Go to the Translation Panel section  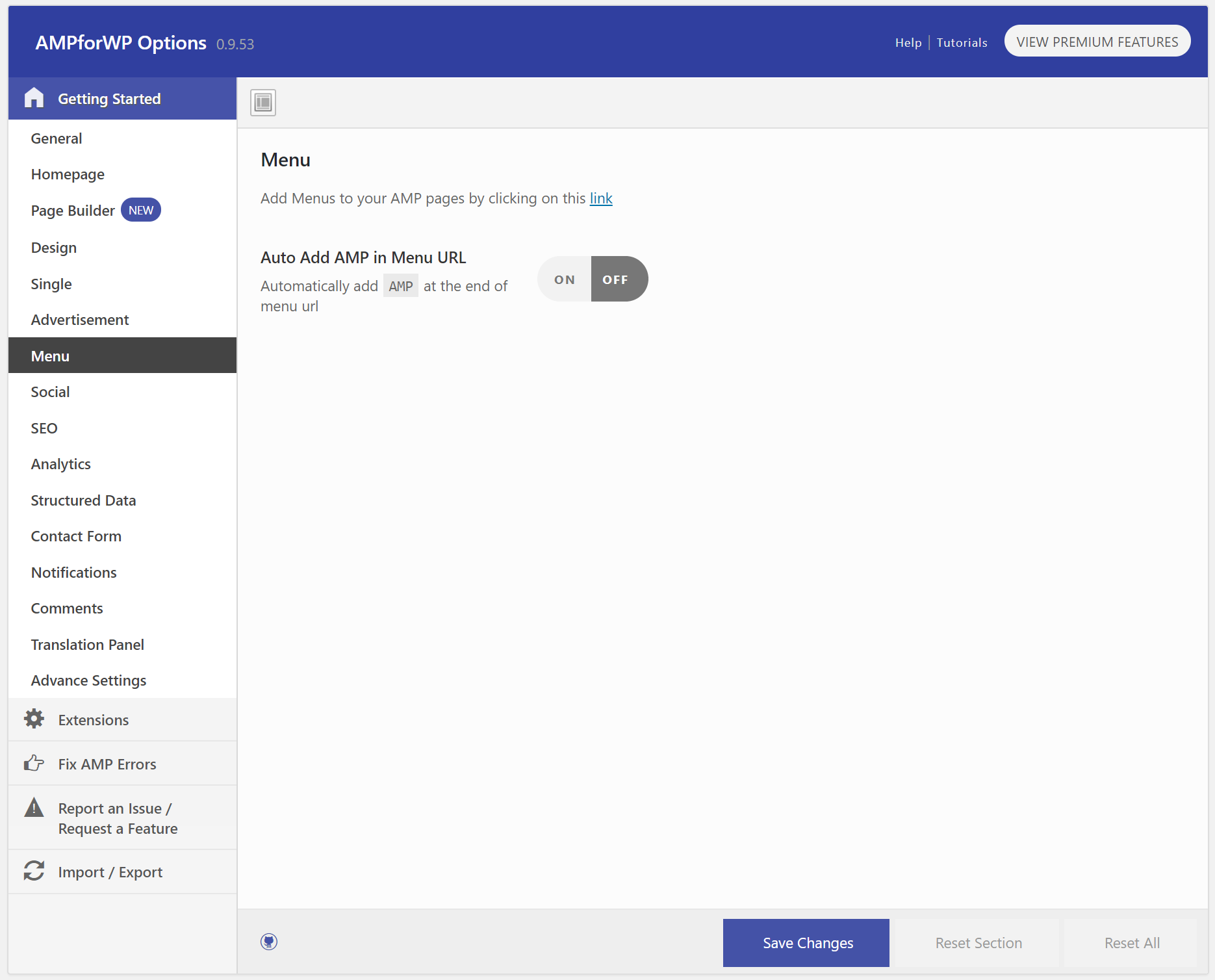[x=87, y=644]
